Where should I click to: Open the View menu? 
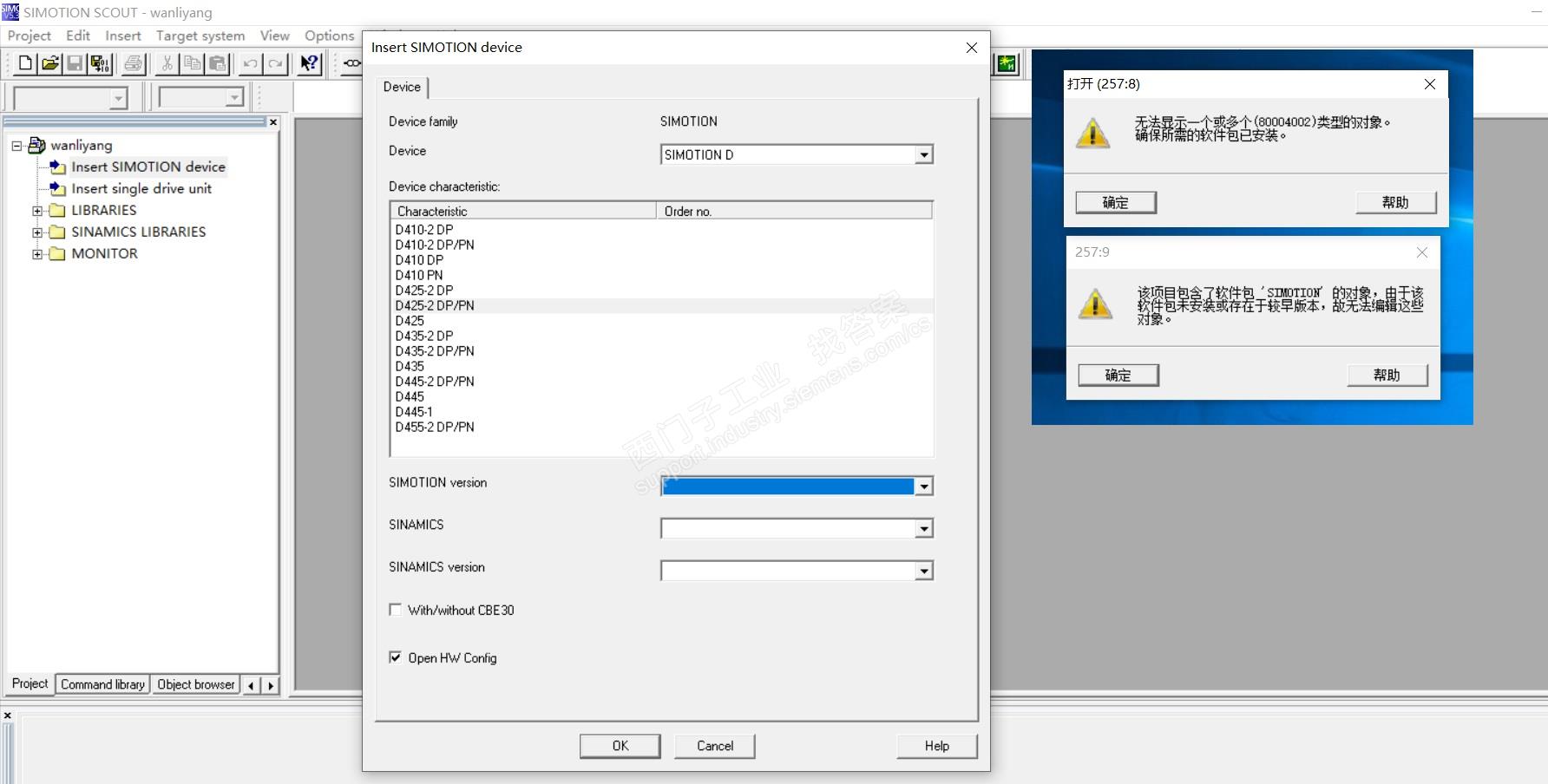click(275, 36)
